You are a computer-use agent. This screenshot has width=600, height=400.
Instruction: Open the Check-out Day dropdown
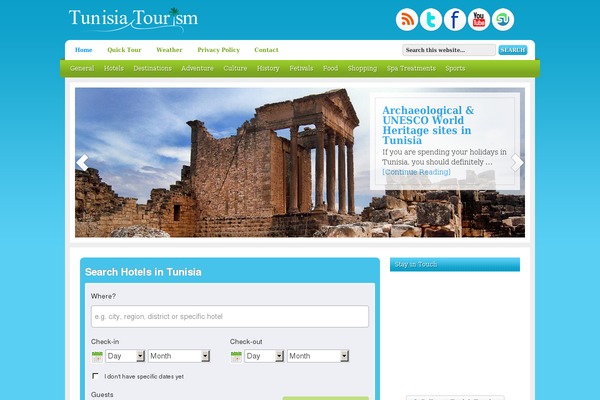264,356
